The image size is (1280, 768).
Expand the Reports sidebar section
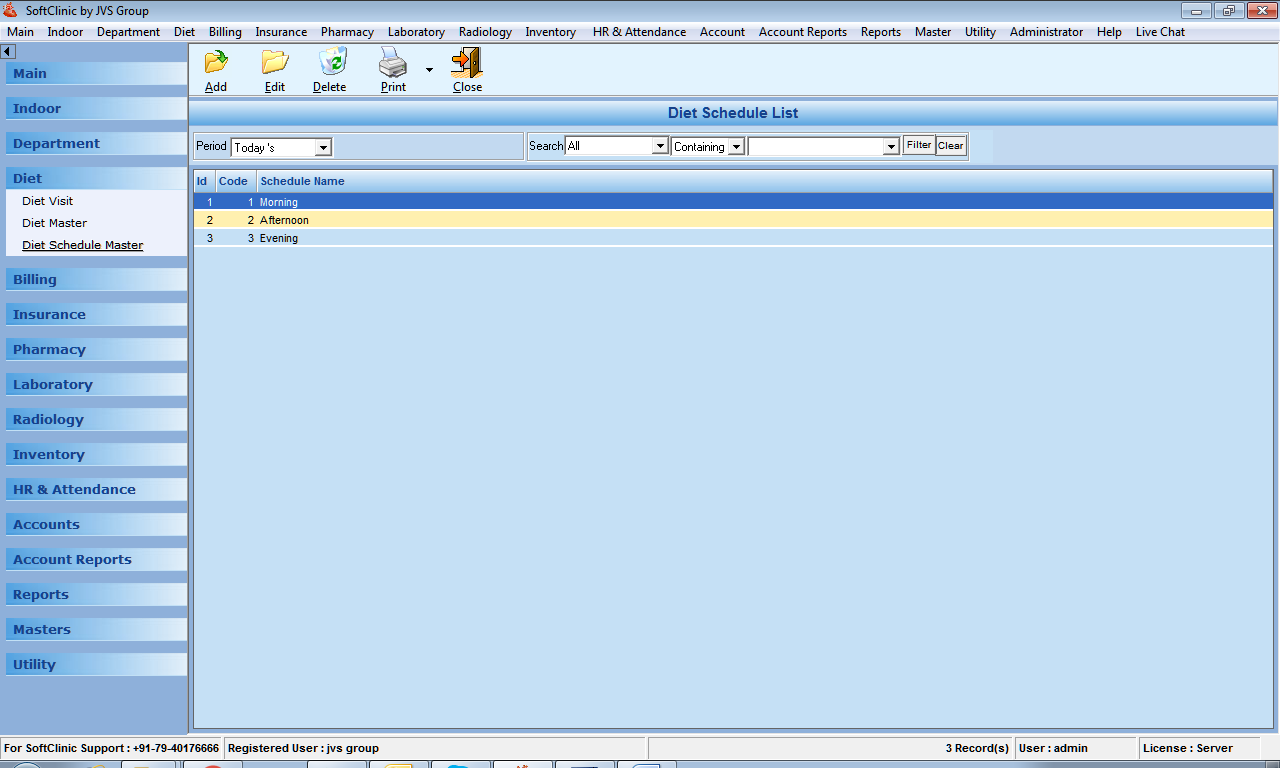pos(95,594)
